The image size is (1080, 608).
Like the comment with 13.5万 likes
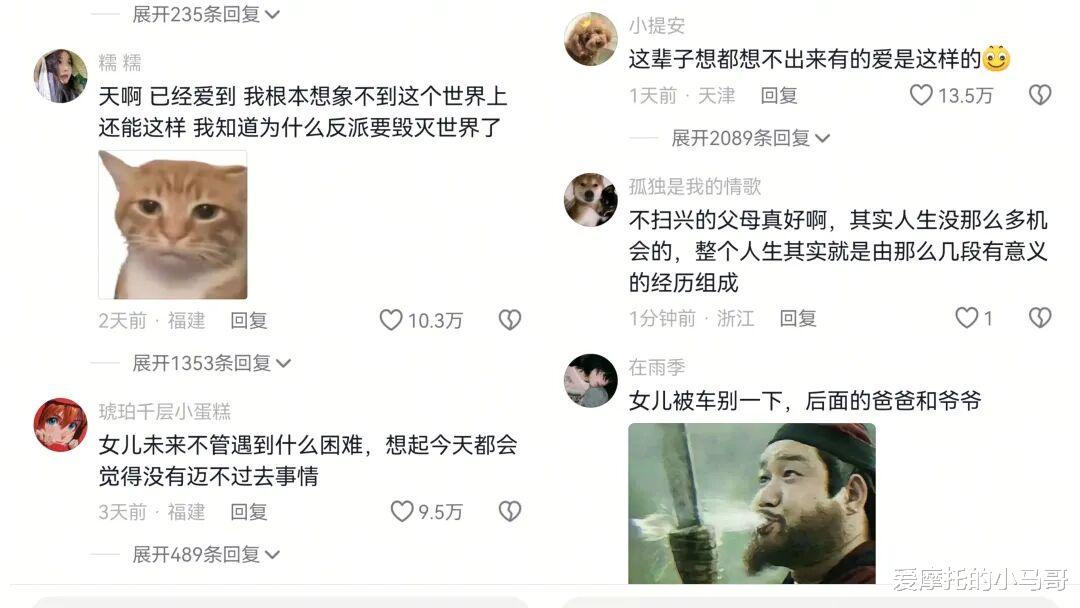tap(921, 95)
